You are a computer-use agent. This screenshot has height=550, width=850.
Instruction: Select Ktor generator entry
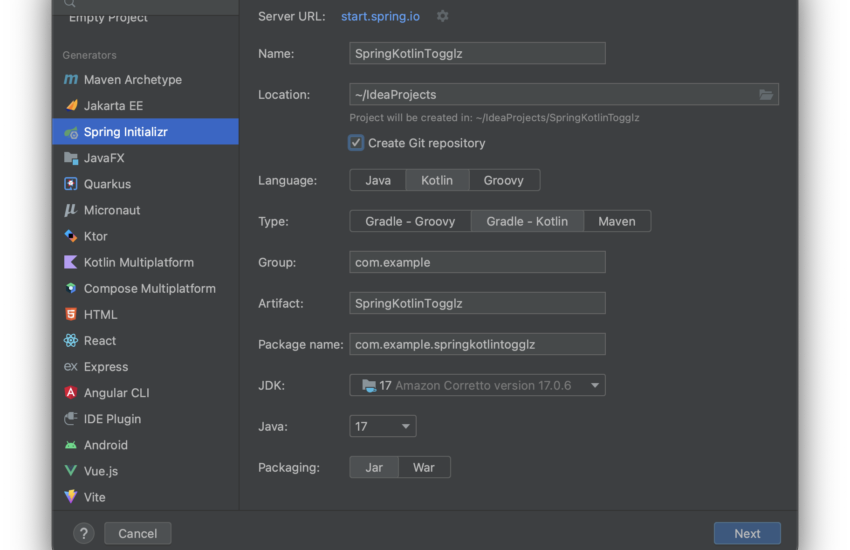(145, 236)
